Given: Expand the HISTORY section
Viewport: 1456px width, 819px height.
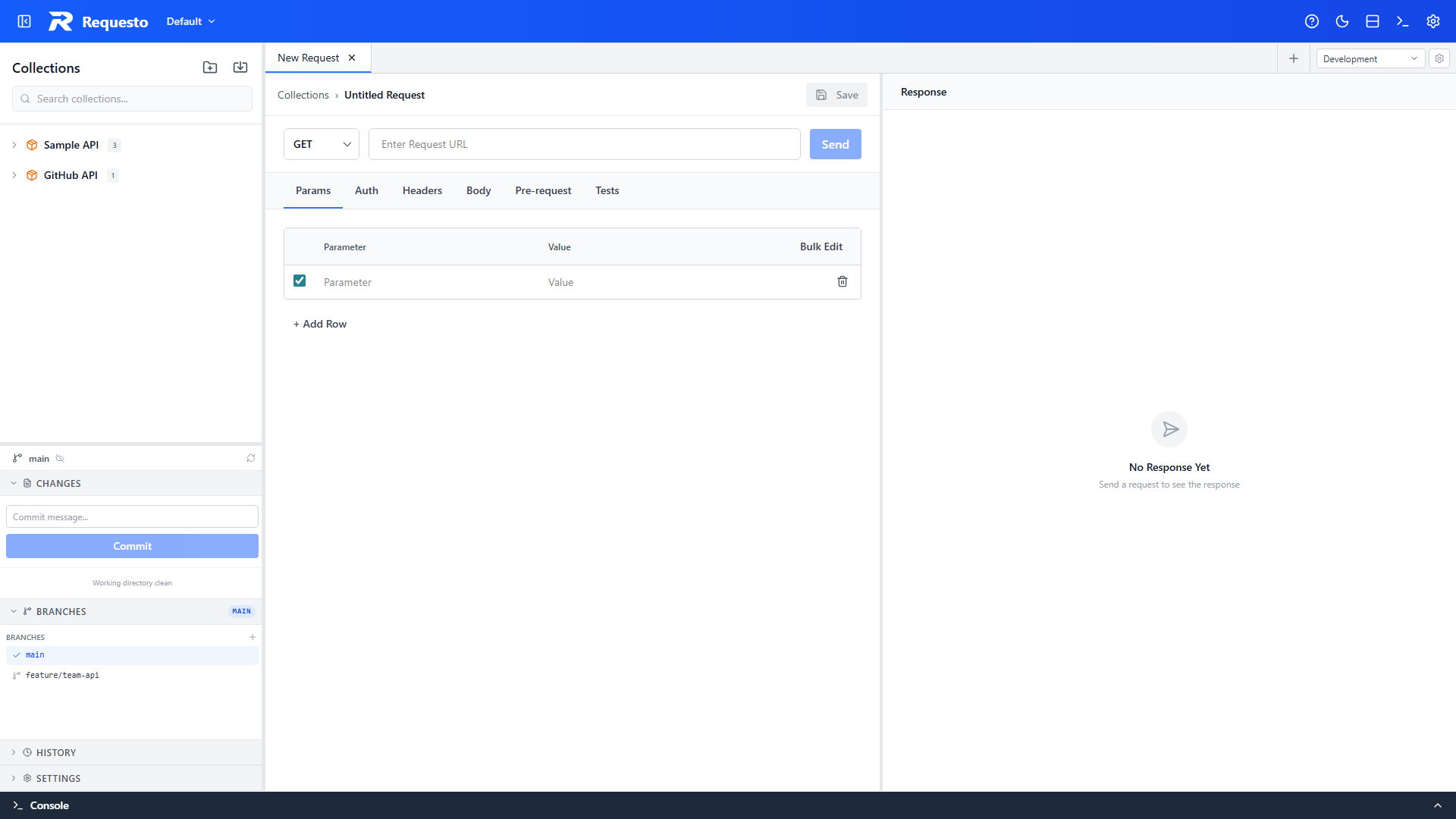Looking at the screenshot, I should coord(131,752).
